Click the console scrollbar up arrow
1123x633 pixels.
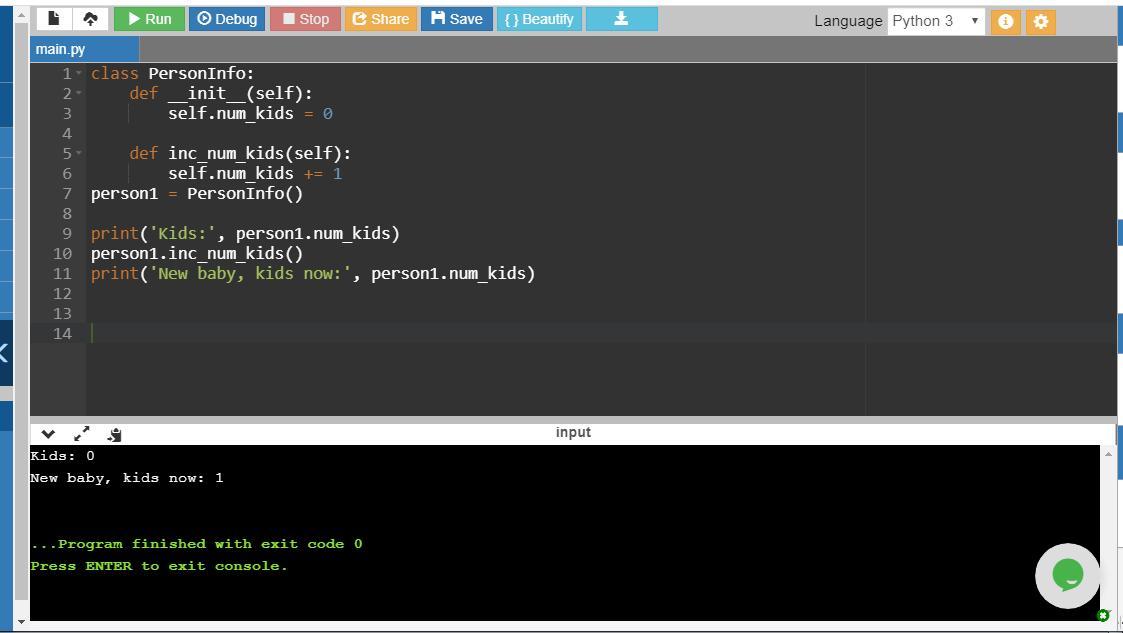(1108, 454)
